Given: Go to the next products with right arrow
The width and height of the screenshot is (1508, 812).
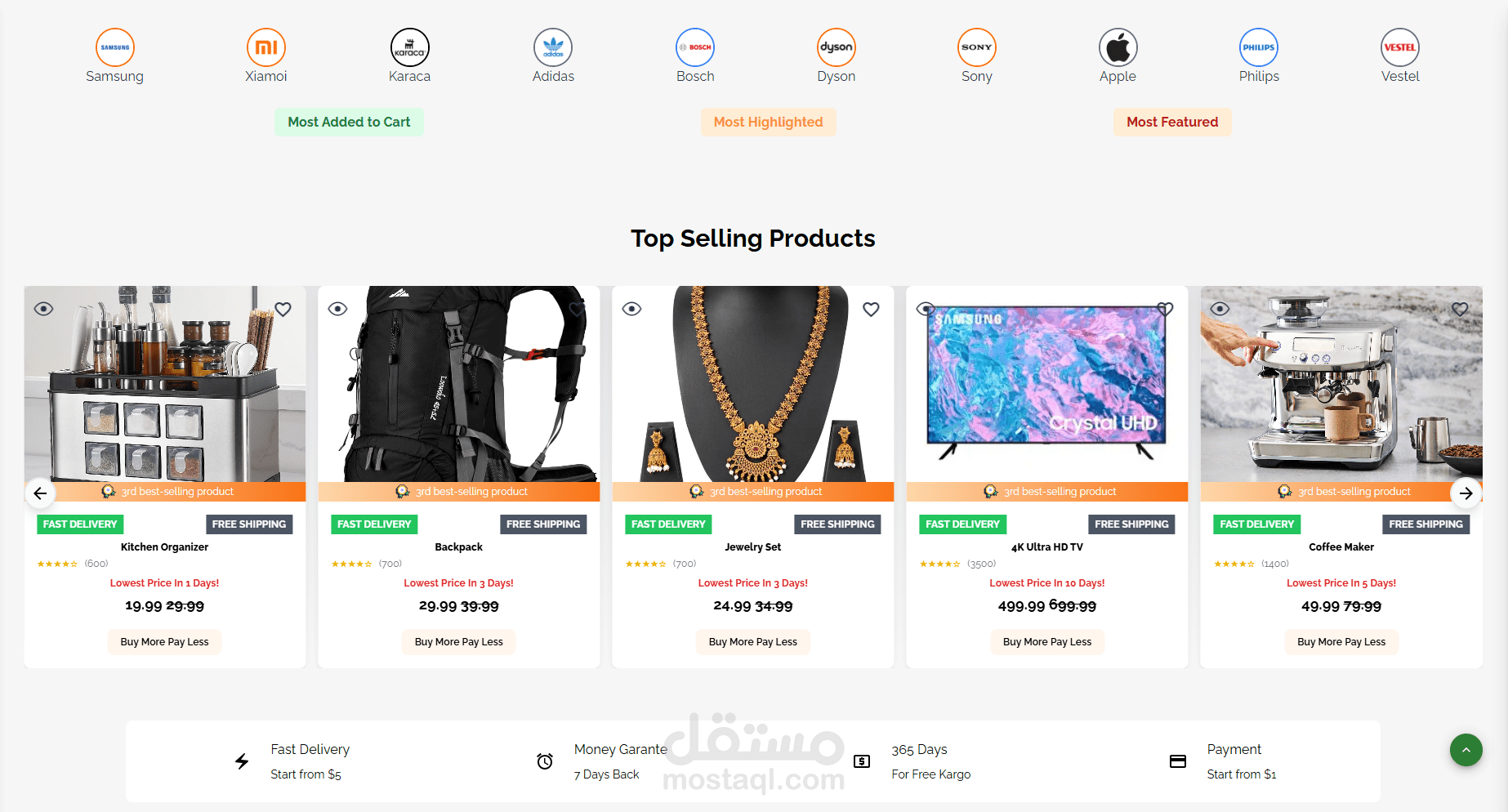Looking at the screenshot, I should 1466,493.
